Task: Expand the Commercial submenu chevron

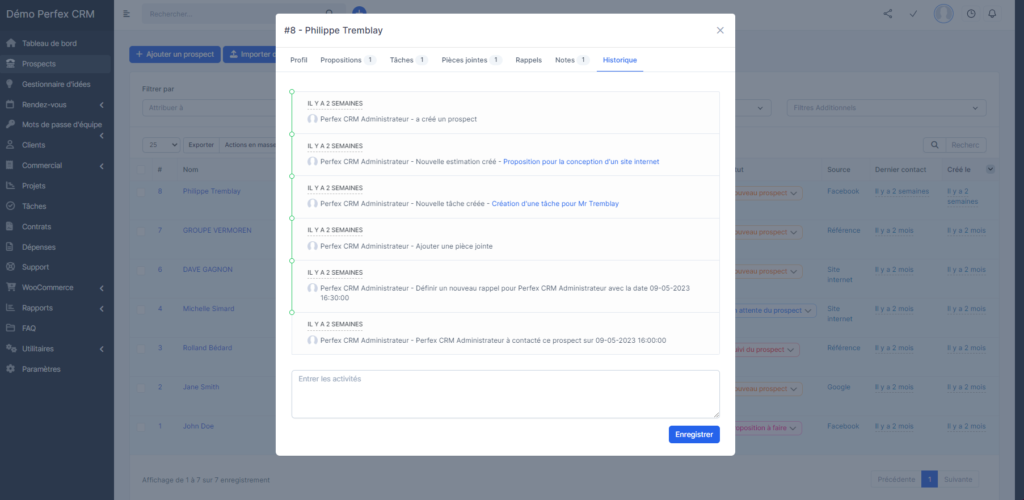Action: [x=102, y=166]
